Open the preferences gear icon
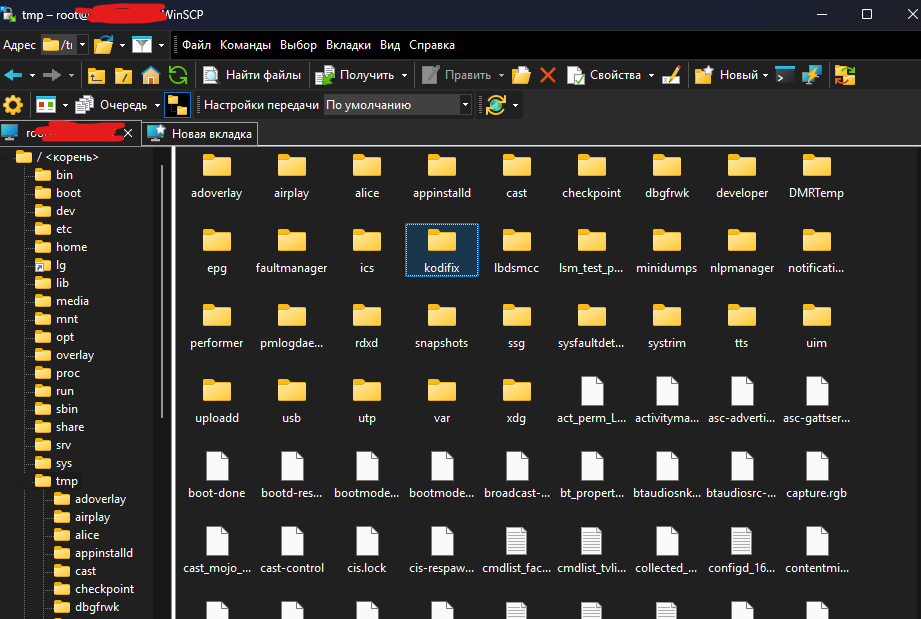This screenshot has height=619, width=921. click(x=13, y=105)
